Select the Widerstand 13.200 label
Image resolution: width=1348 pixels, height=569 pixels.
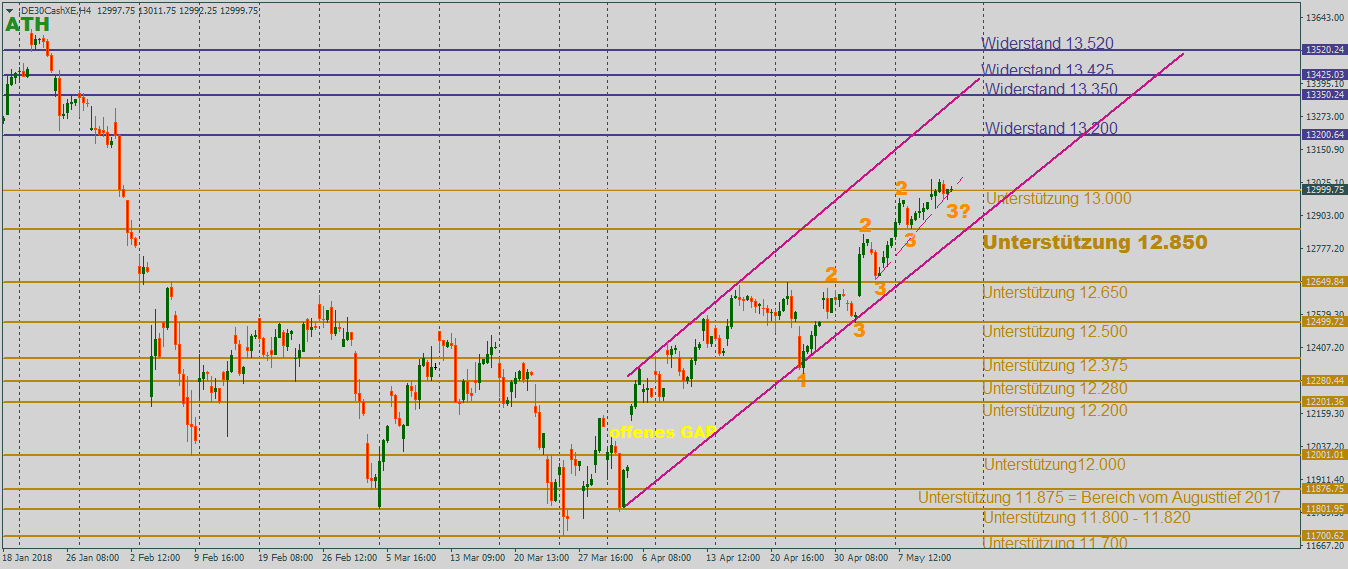pos(1051,128)
